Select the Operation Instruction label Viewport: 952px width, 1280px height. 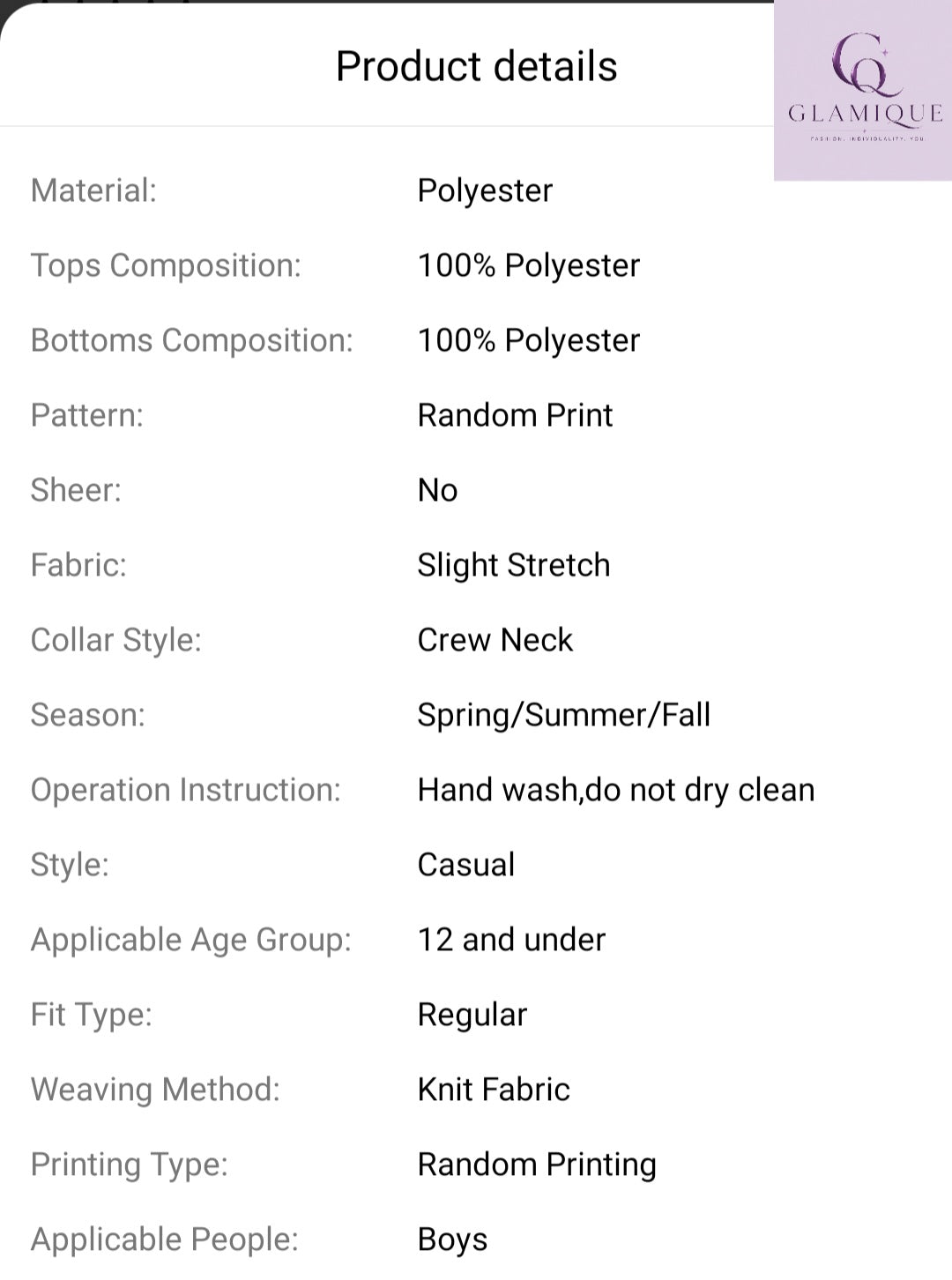[186, 791]
